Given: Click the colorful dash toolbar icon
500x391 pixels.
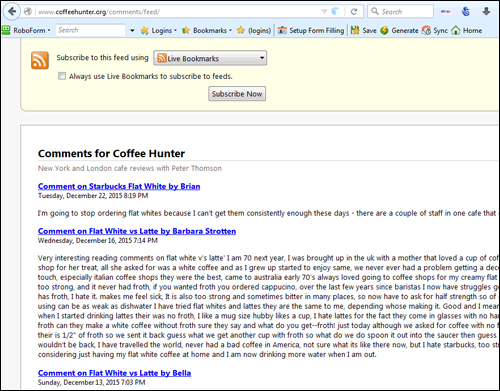Looking at the screenshot, I should pyautogui.click(x=445, y=12).
